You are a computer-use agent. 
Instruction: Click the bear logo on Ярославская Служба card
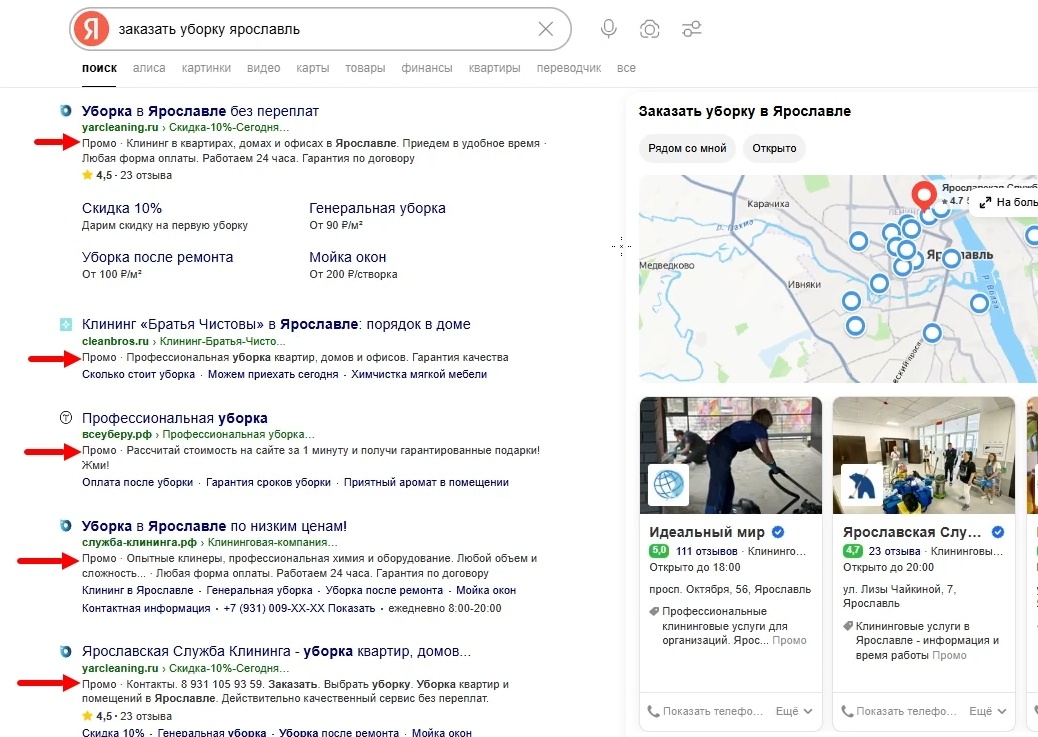click(x=861, y=485)
